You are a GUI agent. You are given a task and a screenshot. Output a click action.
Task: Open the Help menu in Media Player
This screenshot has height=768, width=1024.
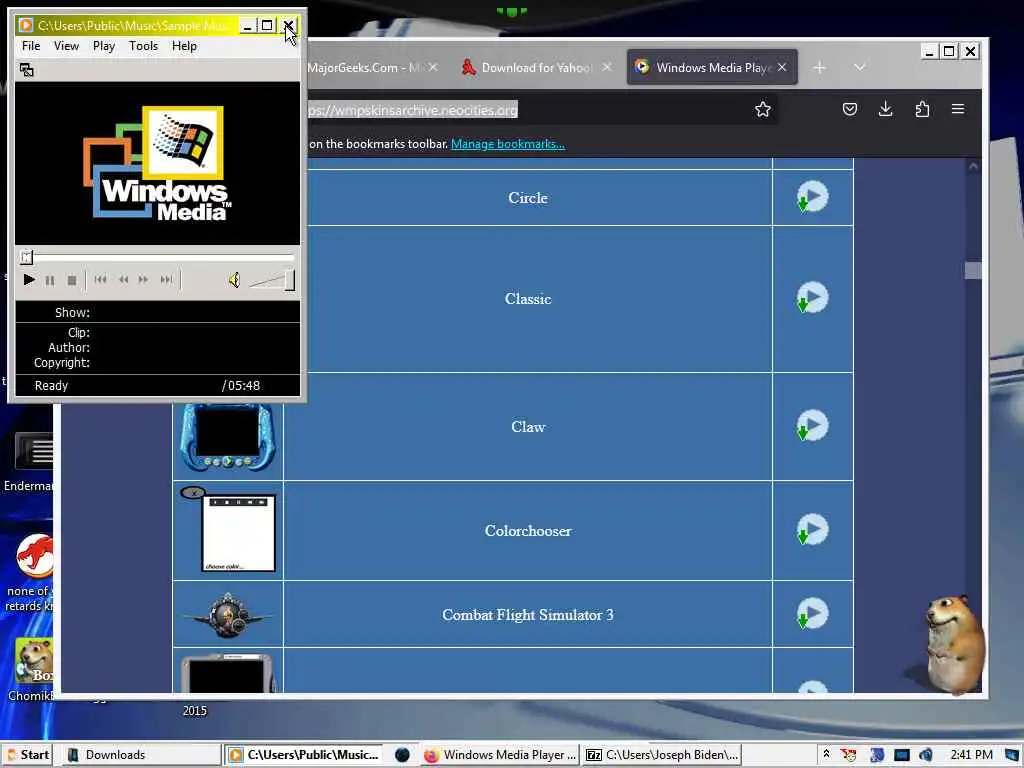coord(184,46)
